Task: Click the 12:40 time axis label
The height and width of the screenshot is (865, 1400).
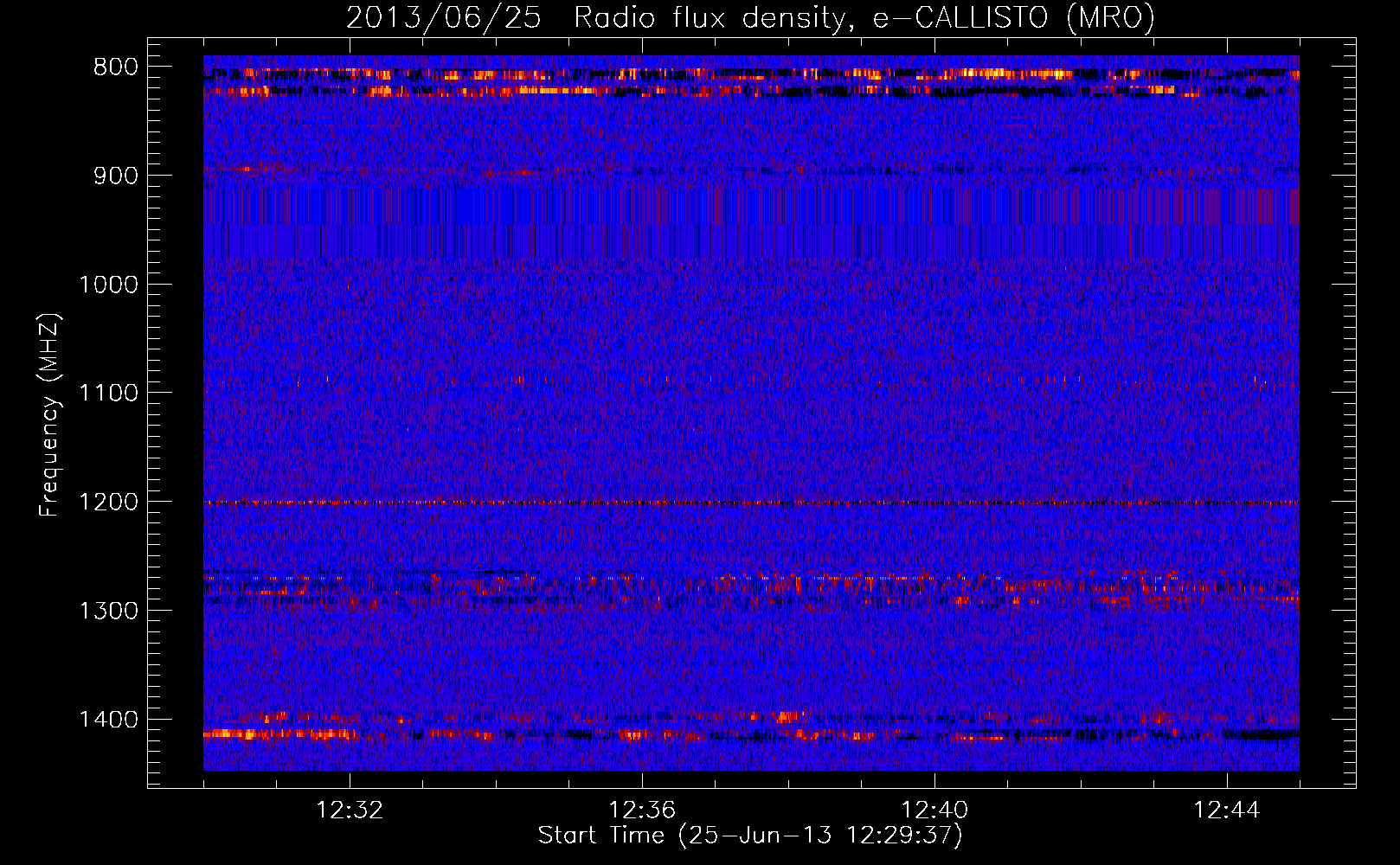Action: pos(934,811)
